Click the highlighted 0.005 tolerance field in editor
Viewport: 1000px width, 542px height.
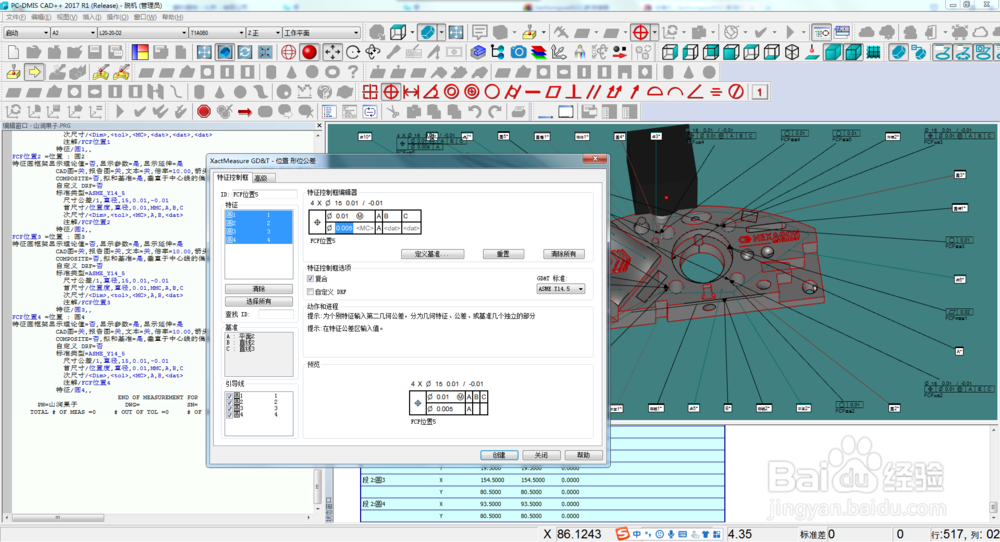344,228
